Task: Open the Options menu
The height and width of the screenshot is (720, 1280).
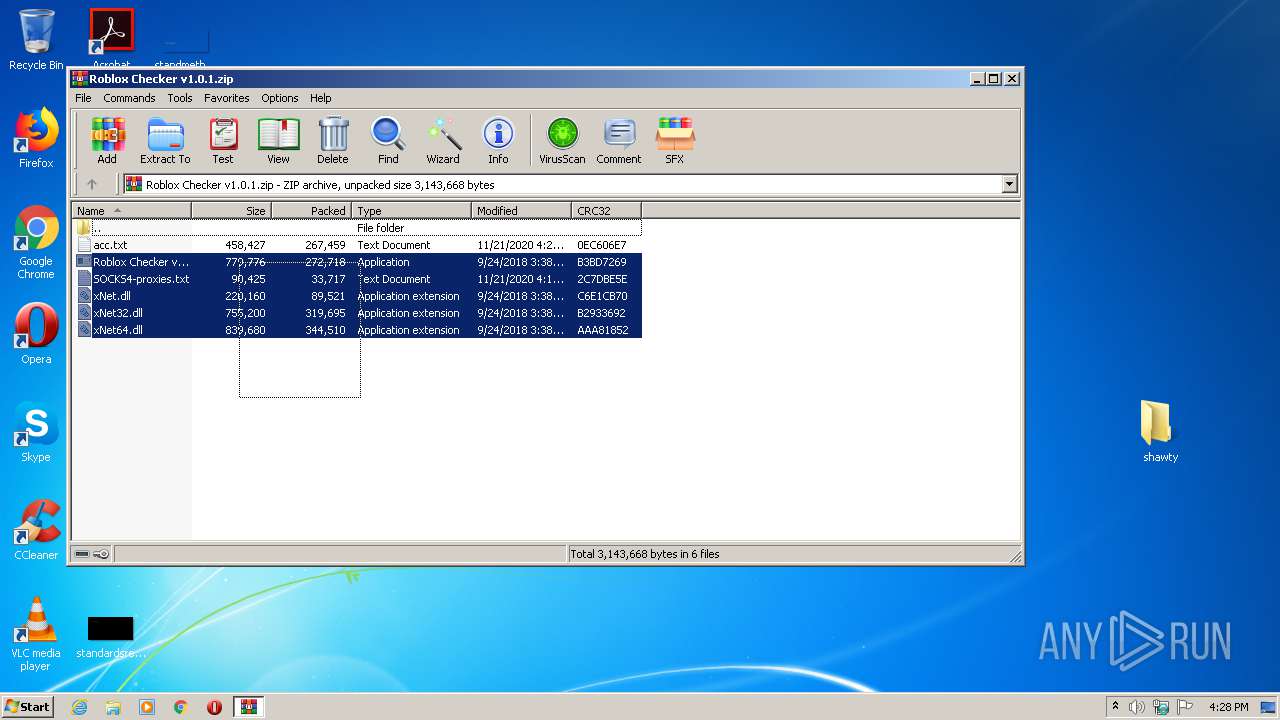Action: pyautogui.click(x=280, y=98)
